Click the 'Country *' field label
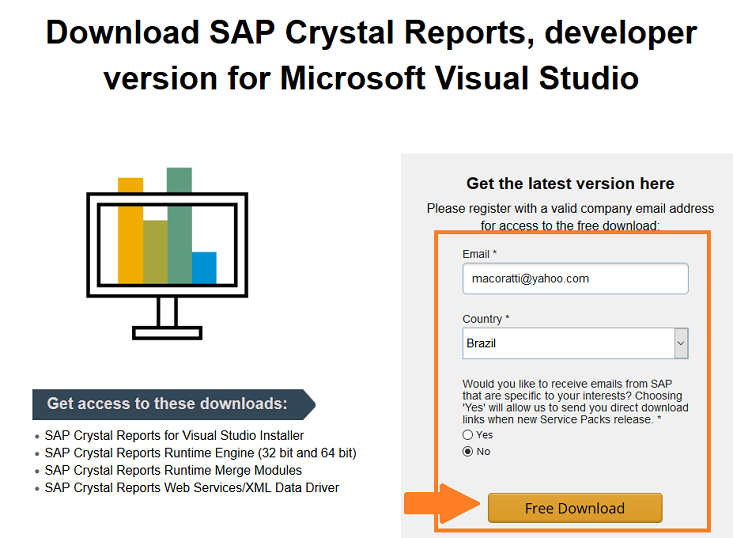This screenshot has width=733, height=538. tap(486, 319)
